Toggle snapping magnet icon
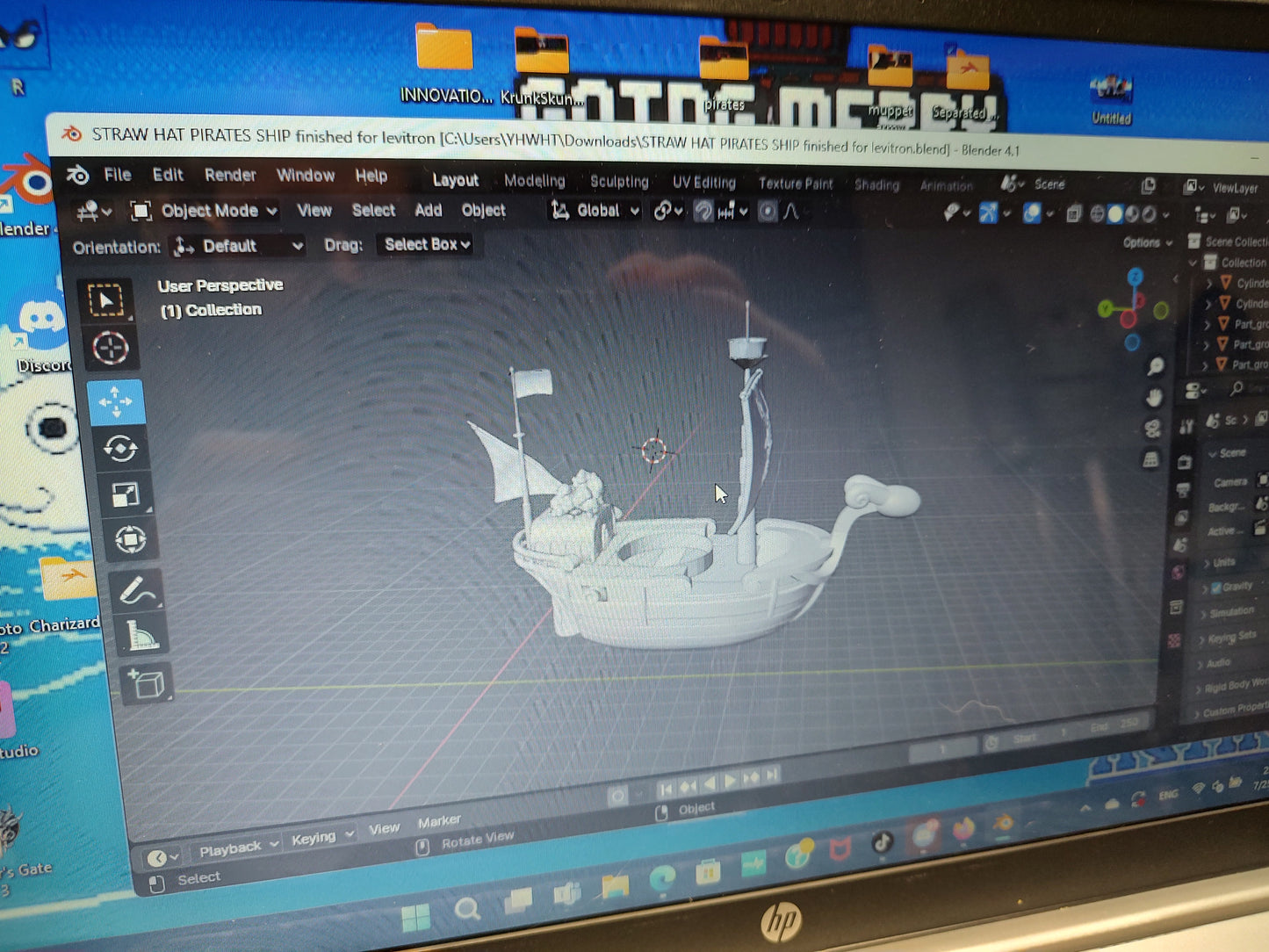The image size is (1269, 952). [703, 211]
